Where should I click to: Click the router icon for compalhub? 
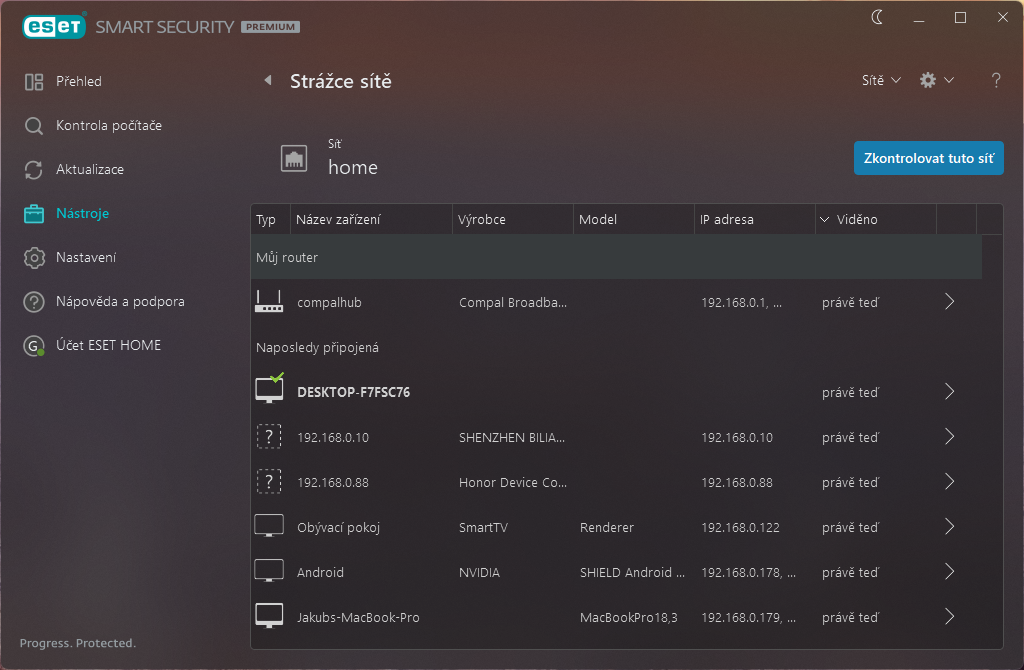click(x=269, y=301)
